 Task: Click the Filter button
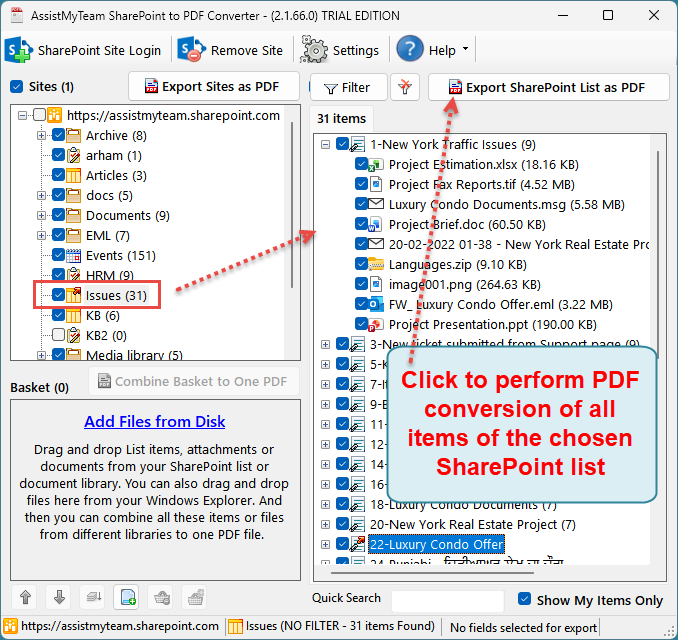point(348,87)
